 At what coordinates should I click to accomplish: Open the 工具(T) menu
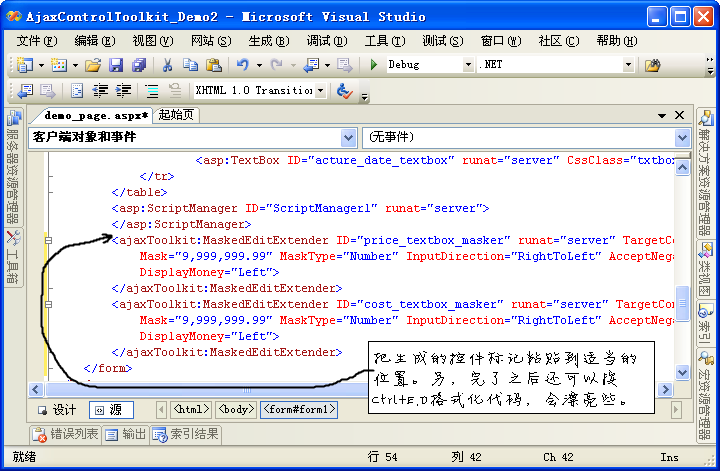tap(385, 41)
